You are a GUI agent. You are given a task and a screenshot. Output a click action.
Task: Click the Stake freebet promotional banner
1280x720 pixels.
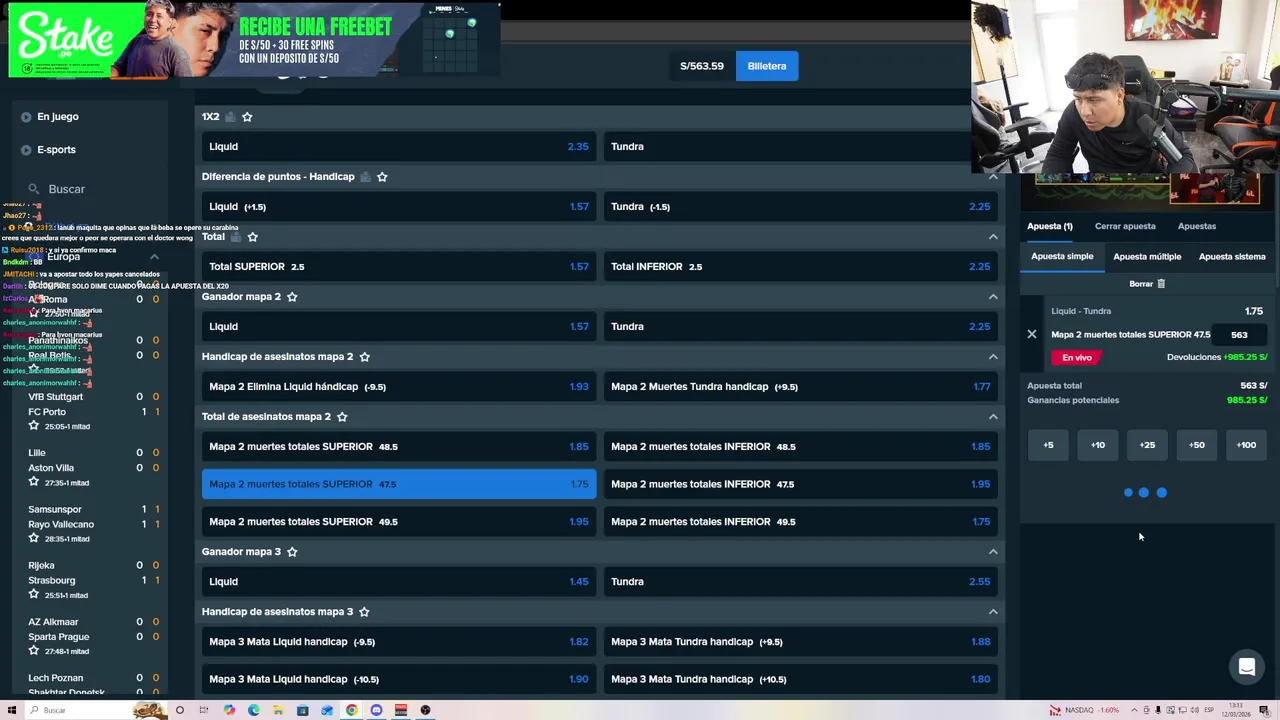point(254,40)
